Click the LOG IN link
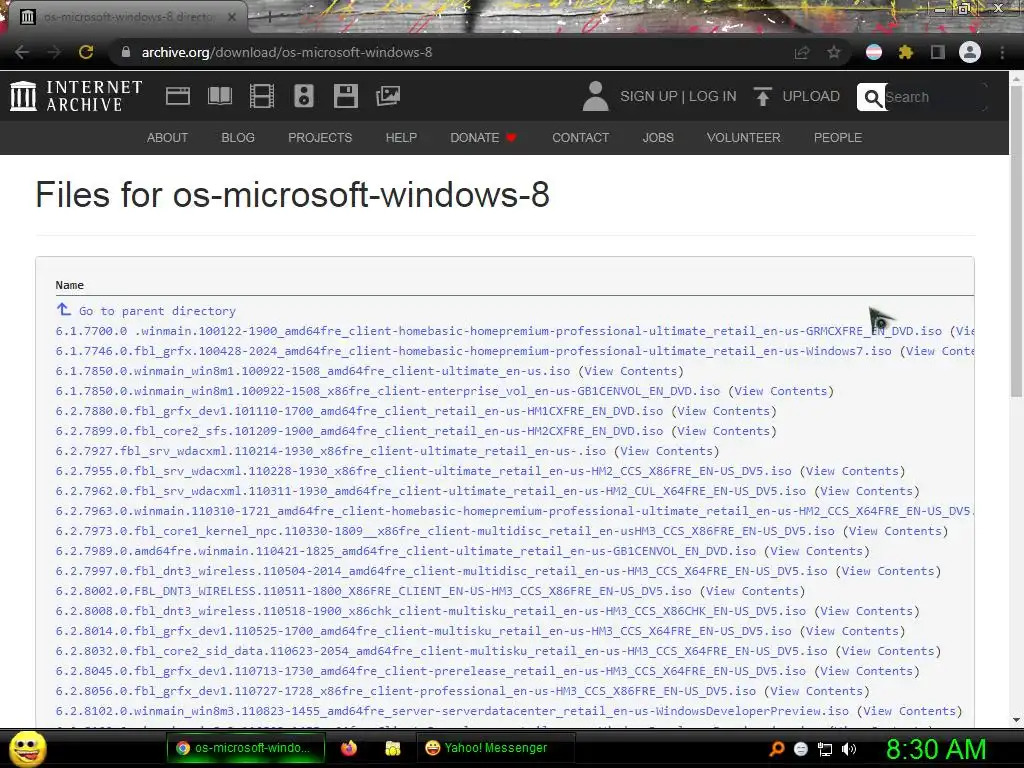The image size is (1024, 768). [x=712, y=96]
